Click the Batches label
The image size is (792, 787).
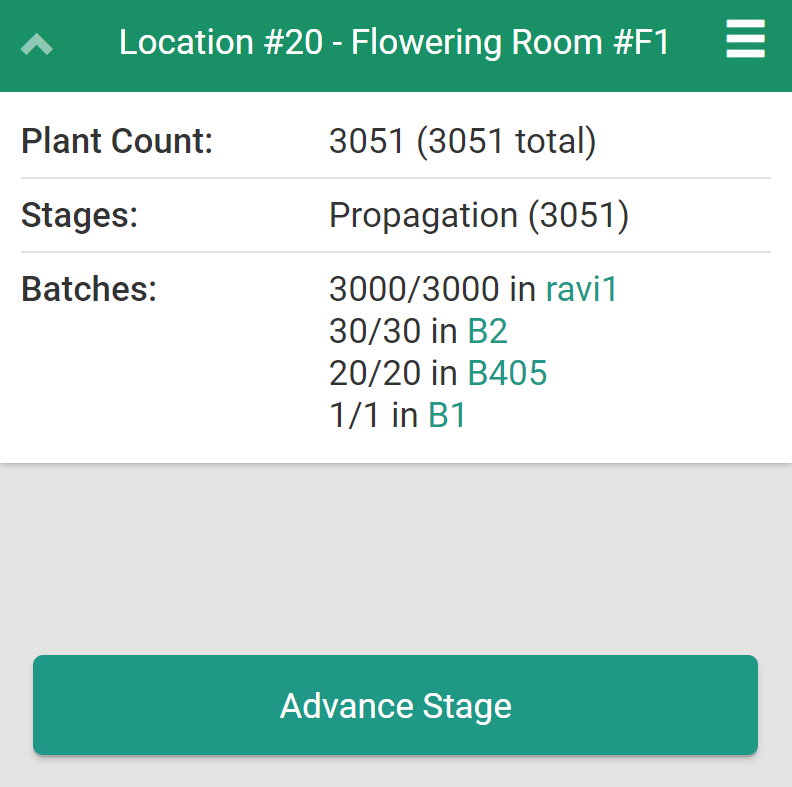coord(89,289)
